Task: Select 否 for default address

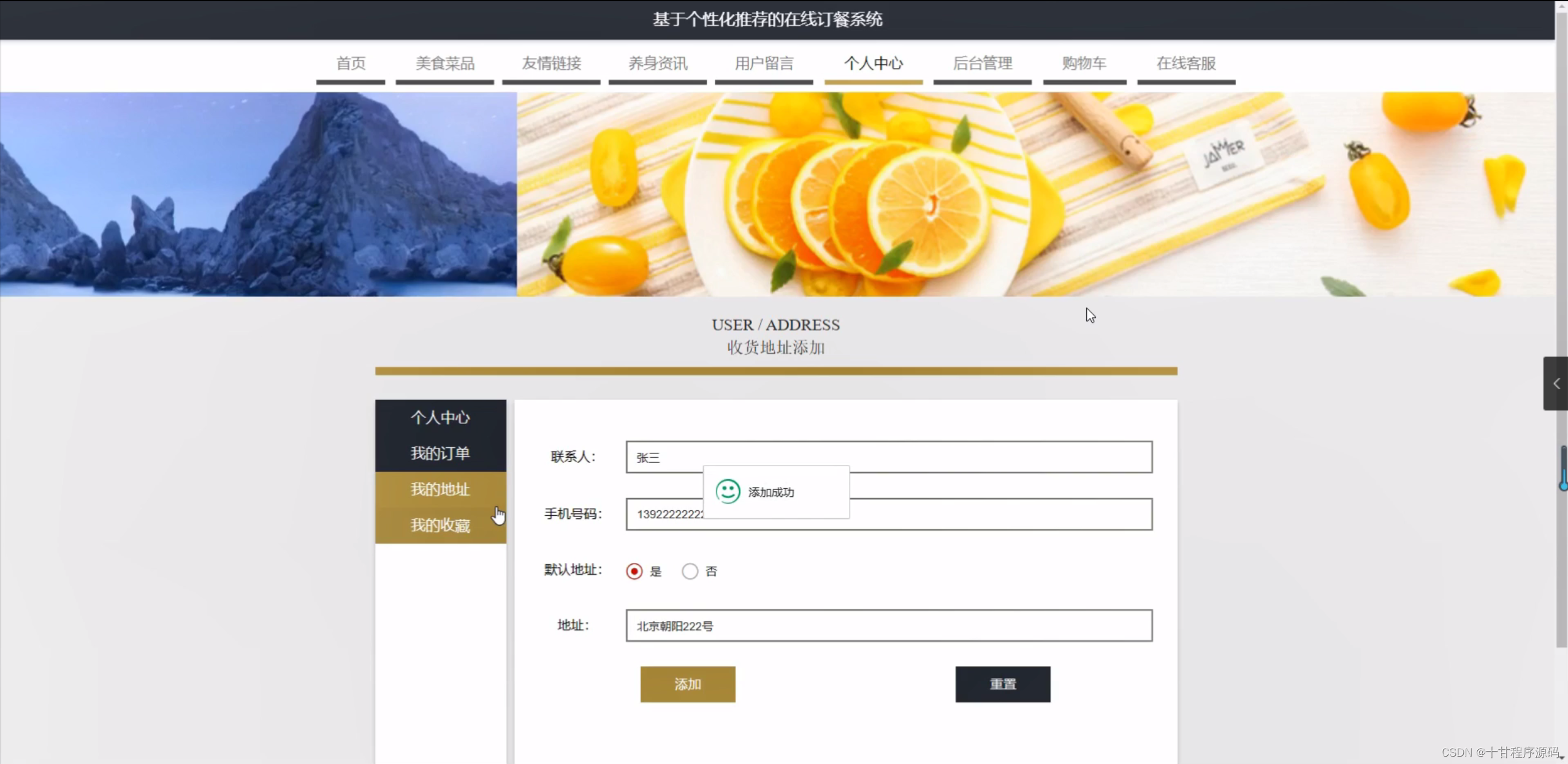Action: pyautogui.click(x=690, y=571)
